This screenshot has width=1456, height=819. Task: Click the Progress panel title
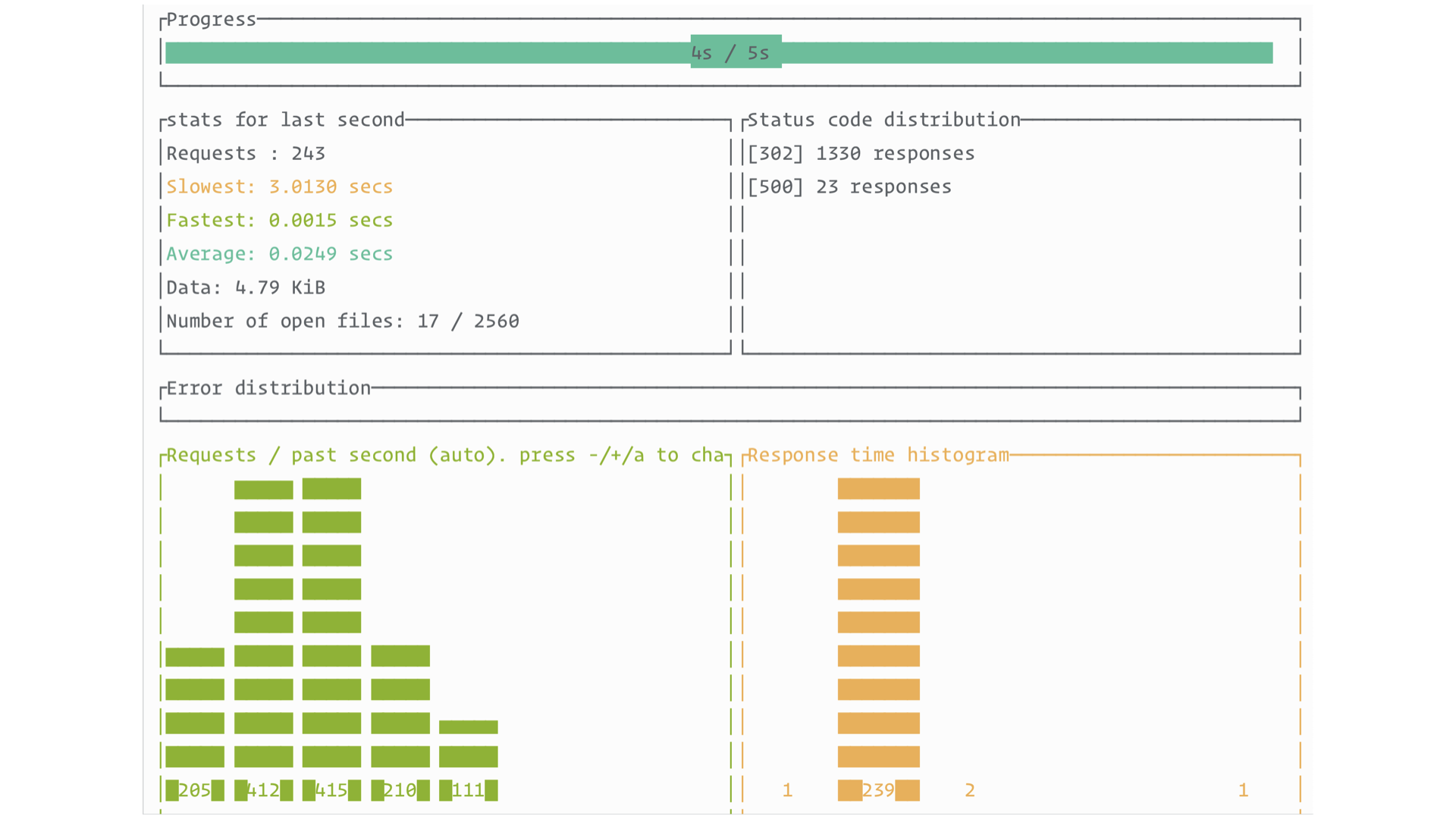point(211,20)
